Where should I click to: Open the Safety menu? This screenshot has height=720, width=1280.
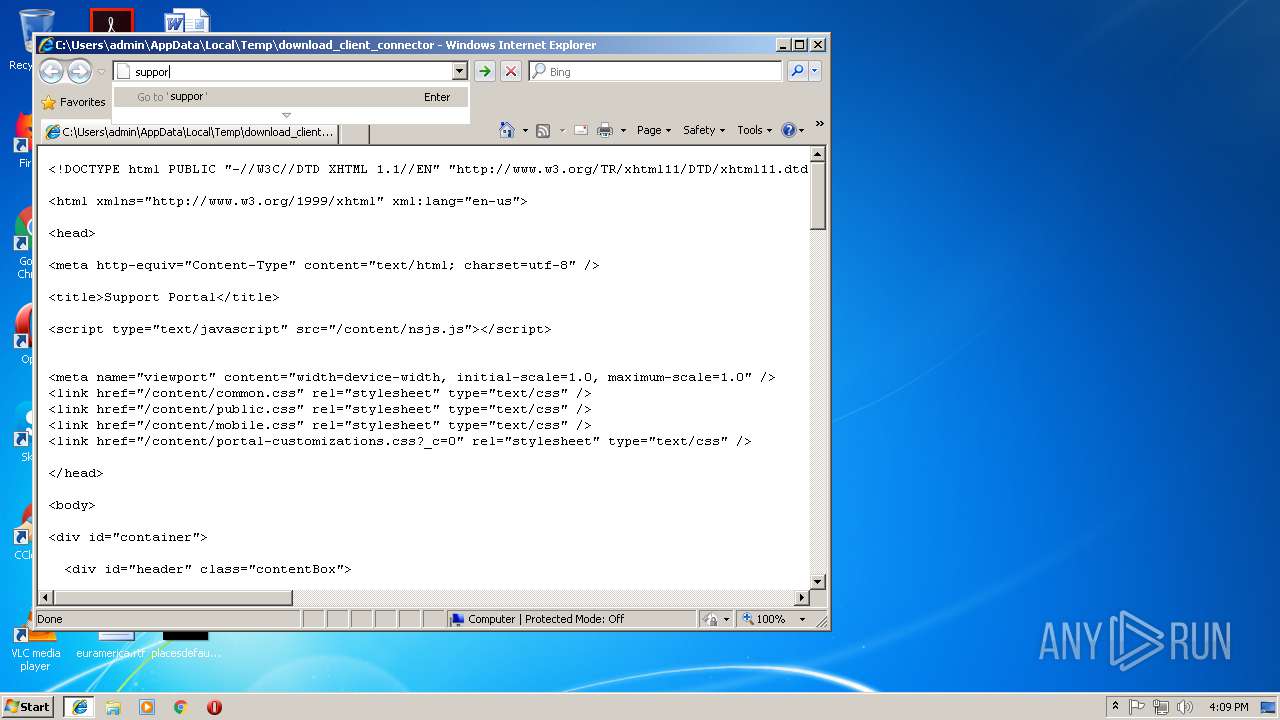(704, 130)
